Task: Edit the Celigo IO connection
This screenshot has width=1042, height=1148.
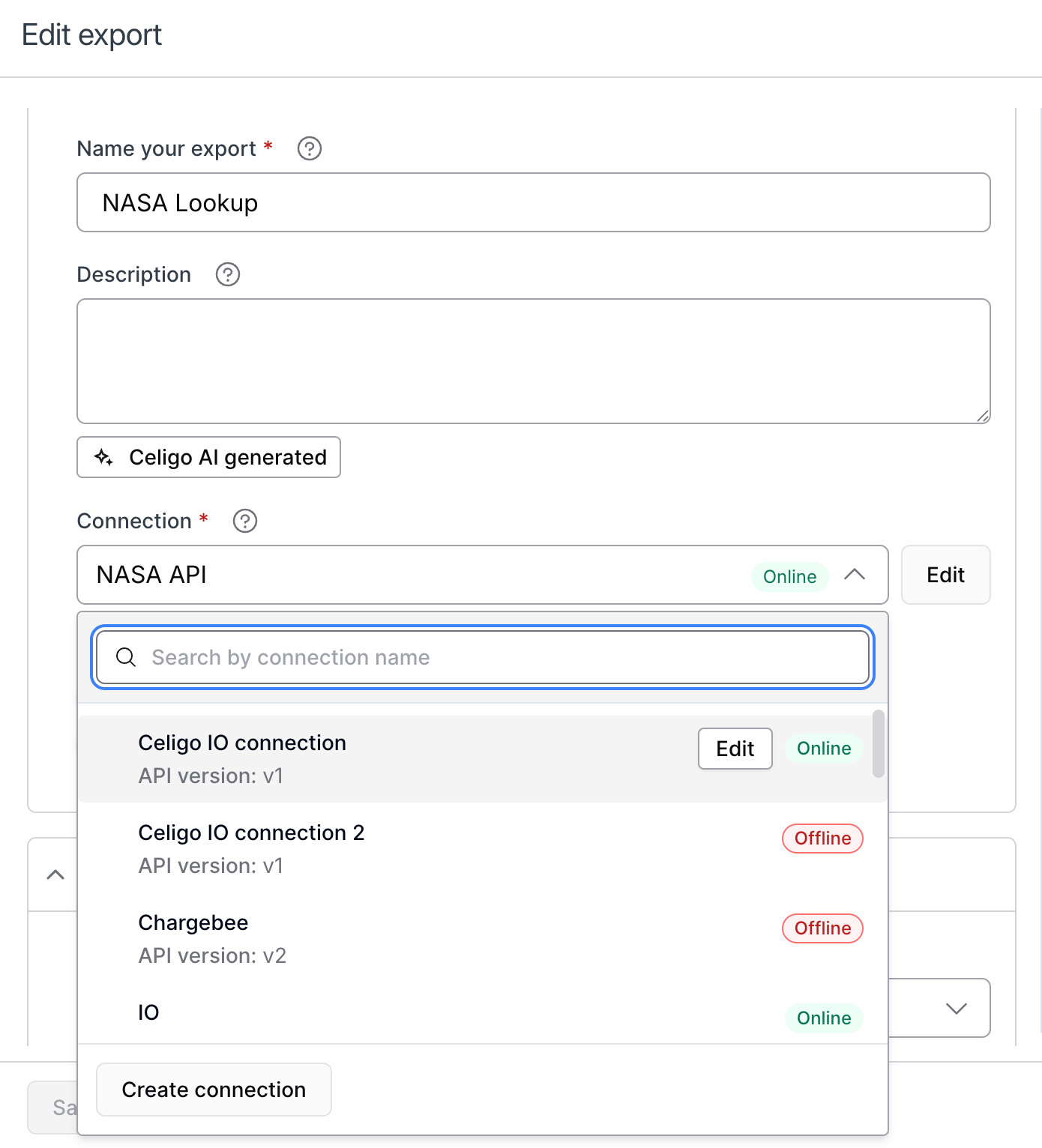Action: pyautogui.click(x=735, y=748)
